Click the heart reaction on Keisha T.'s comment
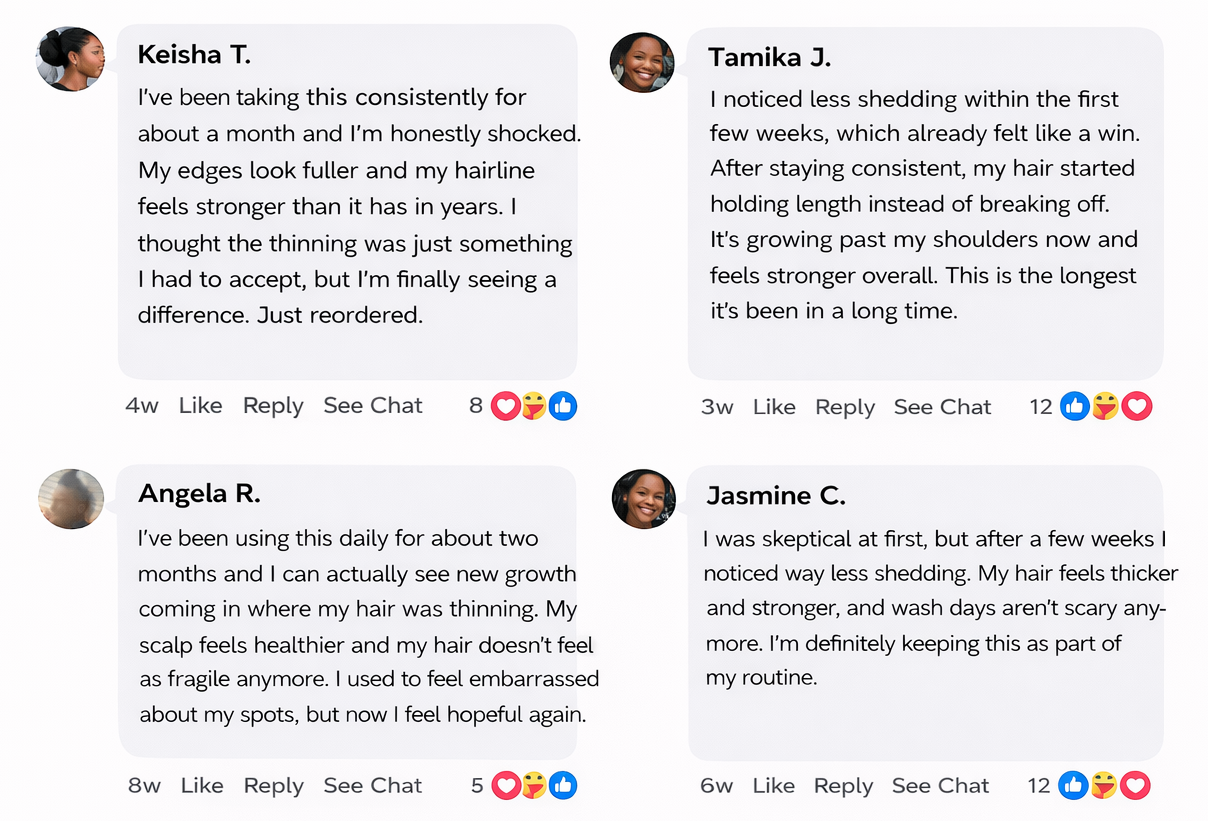 point(505,406)
